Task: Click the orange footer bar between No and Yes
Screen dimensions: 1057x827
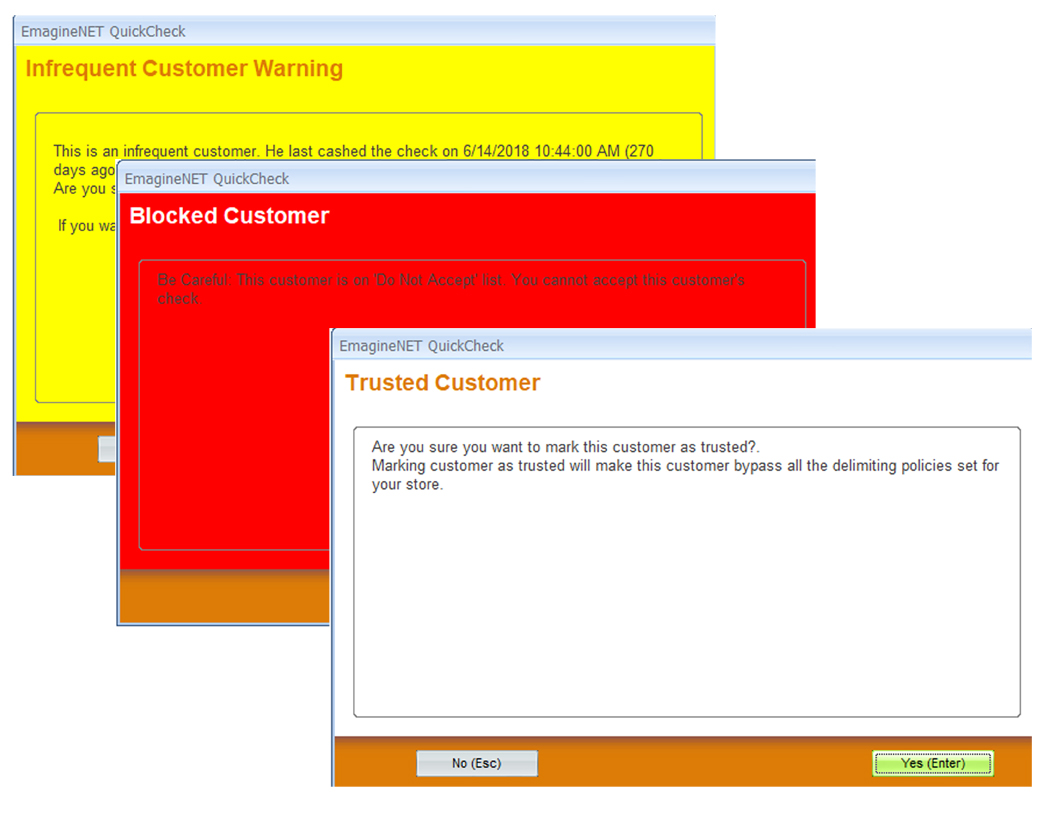Action: 700,763
